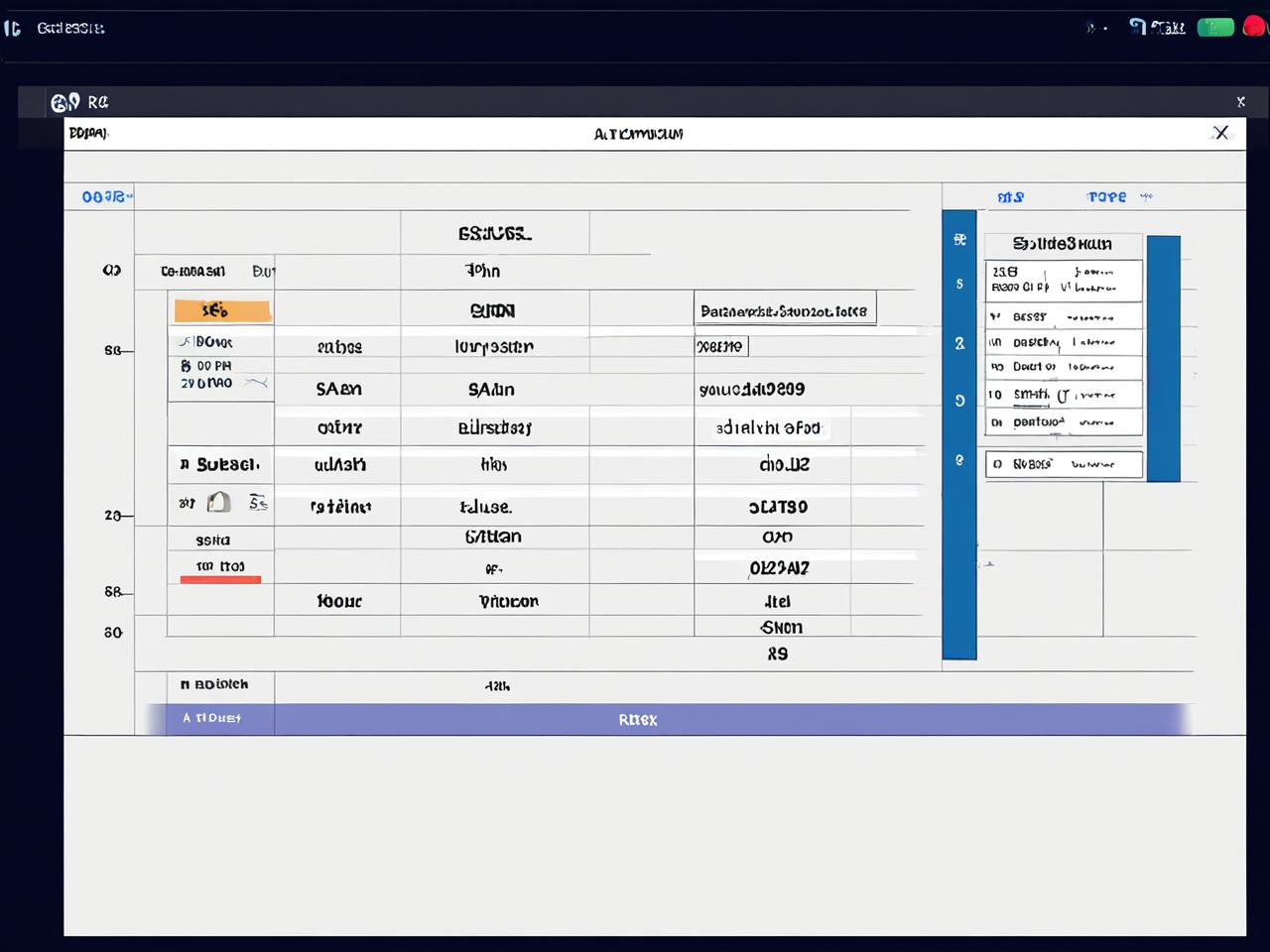The height and width of the screenshot is (952, 1270).
Task: Select the BESST row in right list
Action: (x=1064, y=317)
